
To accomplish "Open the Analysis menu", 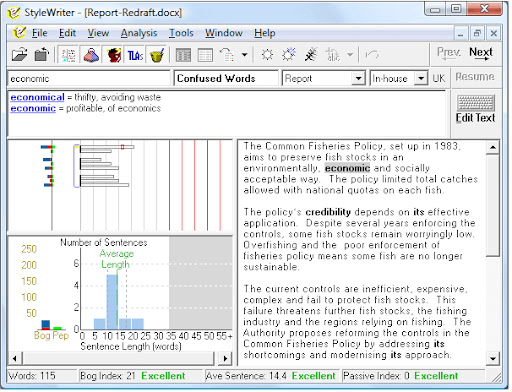I will (139, 33).
